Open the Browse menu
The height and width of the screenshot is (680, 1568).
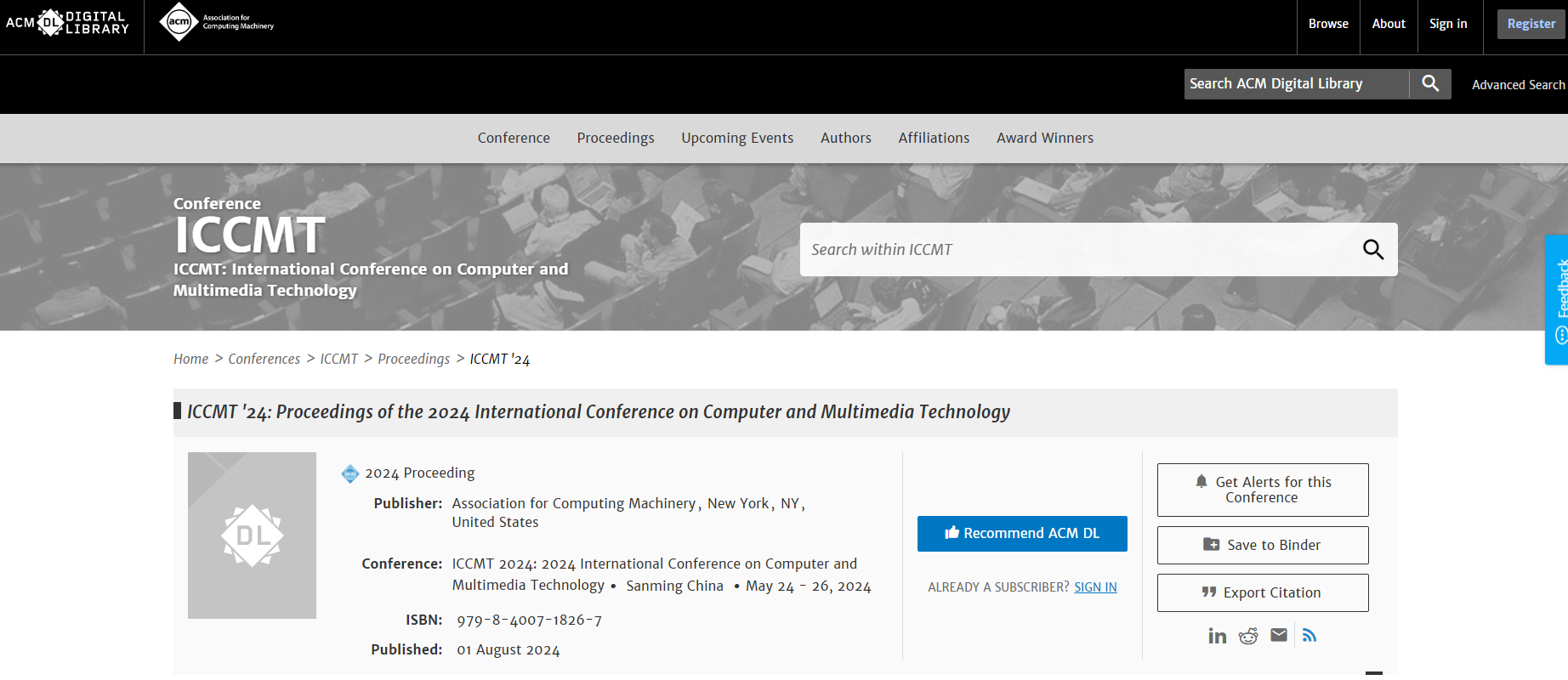coord(1328,24)
